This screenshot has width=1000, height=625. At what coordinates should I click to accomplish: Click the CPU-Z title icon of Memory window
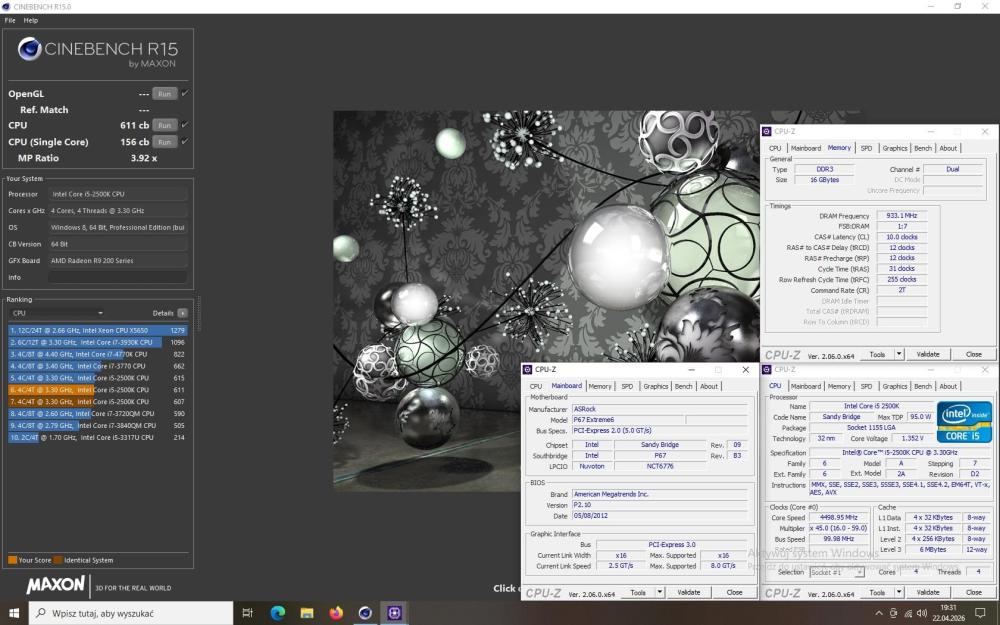tap(767, 131)
